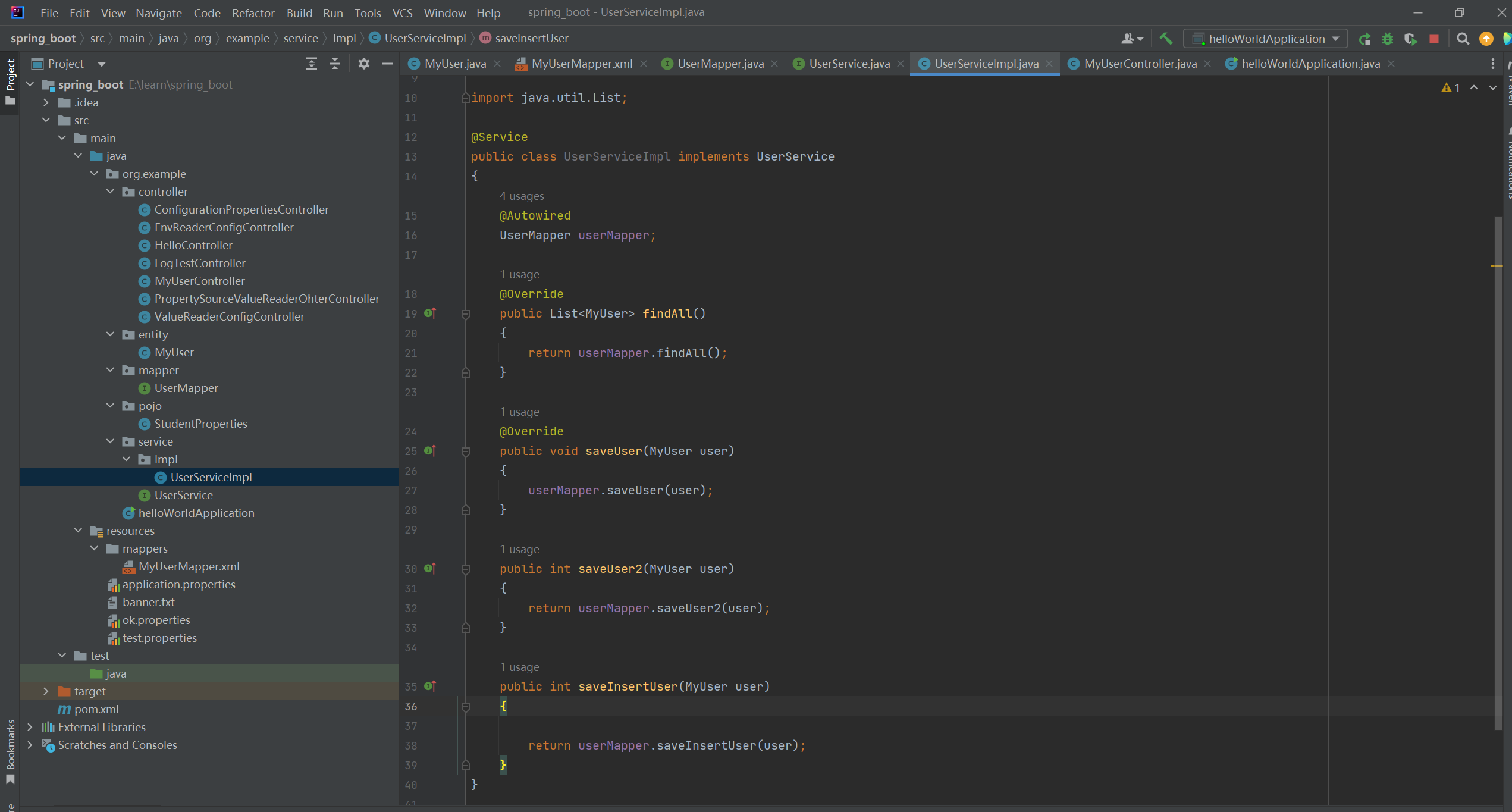
Task: Run with Coverage using the shield icon
Action: coord(1410,39)
